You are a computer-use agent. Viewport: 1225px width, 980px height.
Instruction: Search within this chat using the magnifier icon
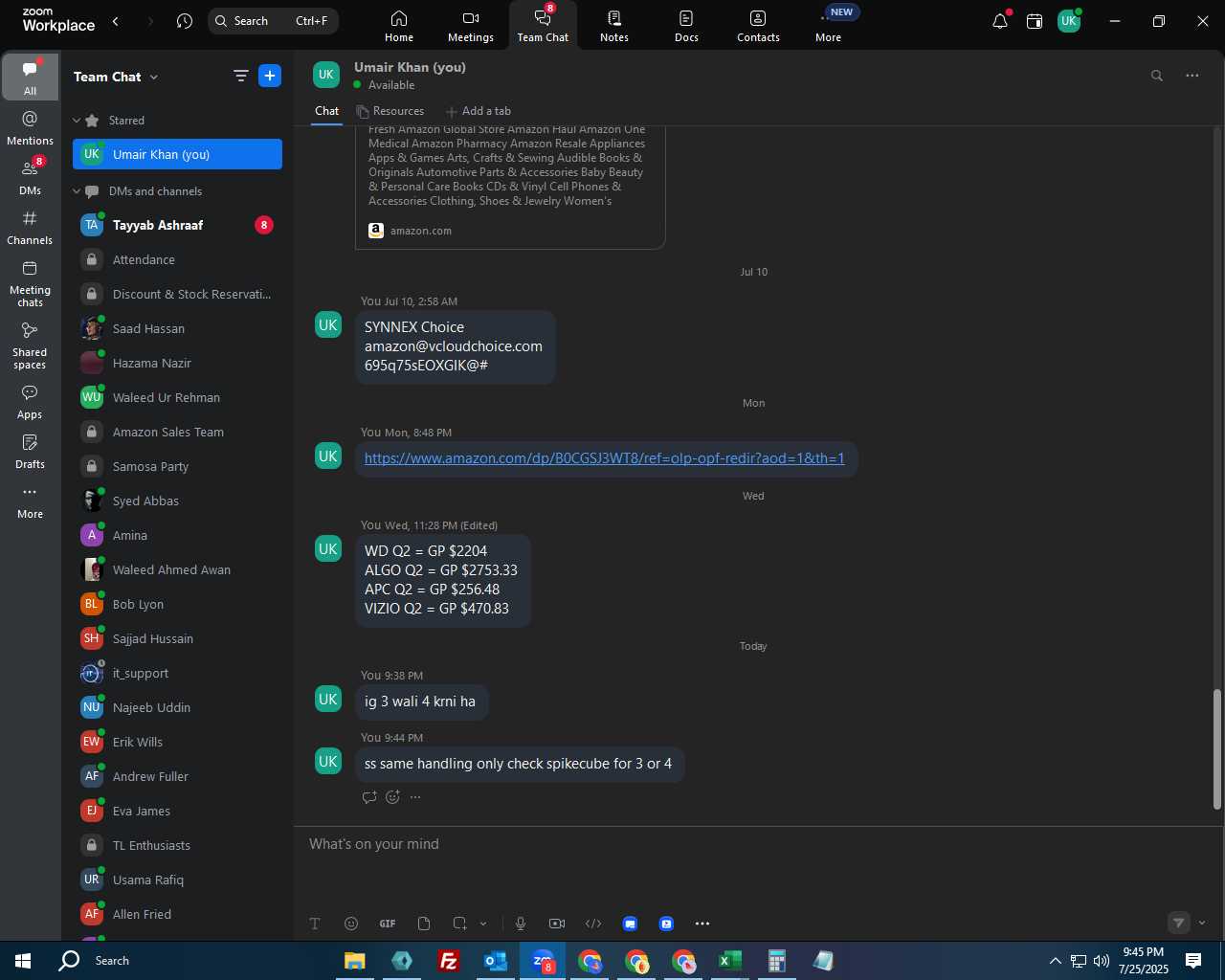1157,76
